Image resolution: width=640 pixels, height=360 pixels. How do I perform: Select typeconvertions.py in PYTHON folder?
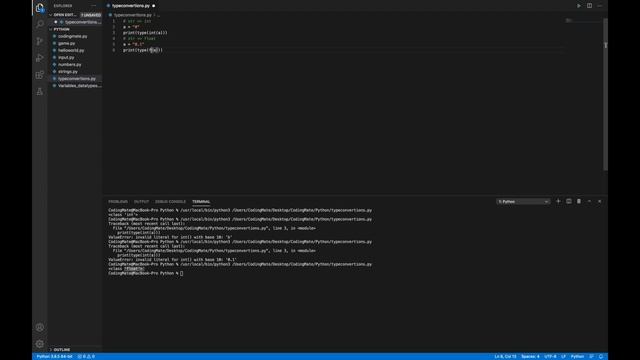(77, 79)
